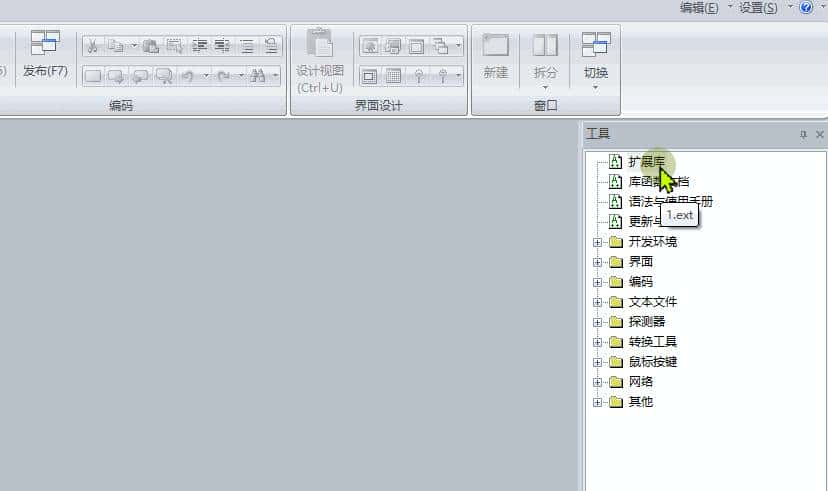Click the New window (新建) button
Screen dimensions: 828x491
[x=495, y=57]
